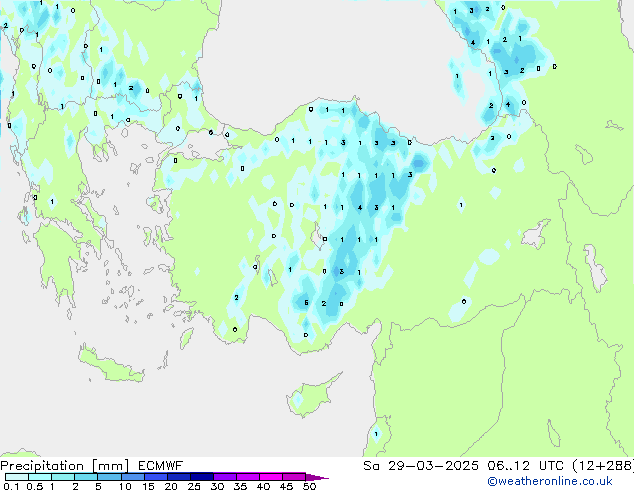Pick the 40–45 mm magenta legend swatch
Screen dimensions: 634x490
[x=271, y=477]
